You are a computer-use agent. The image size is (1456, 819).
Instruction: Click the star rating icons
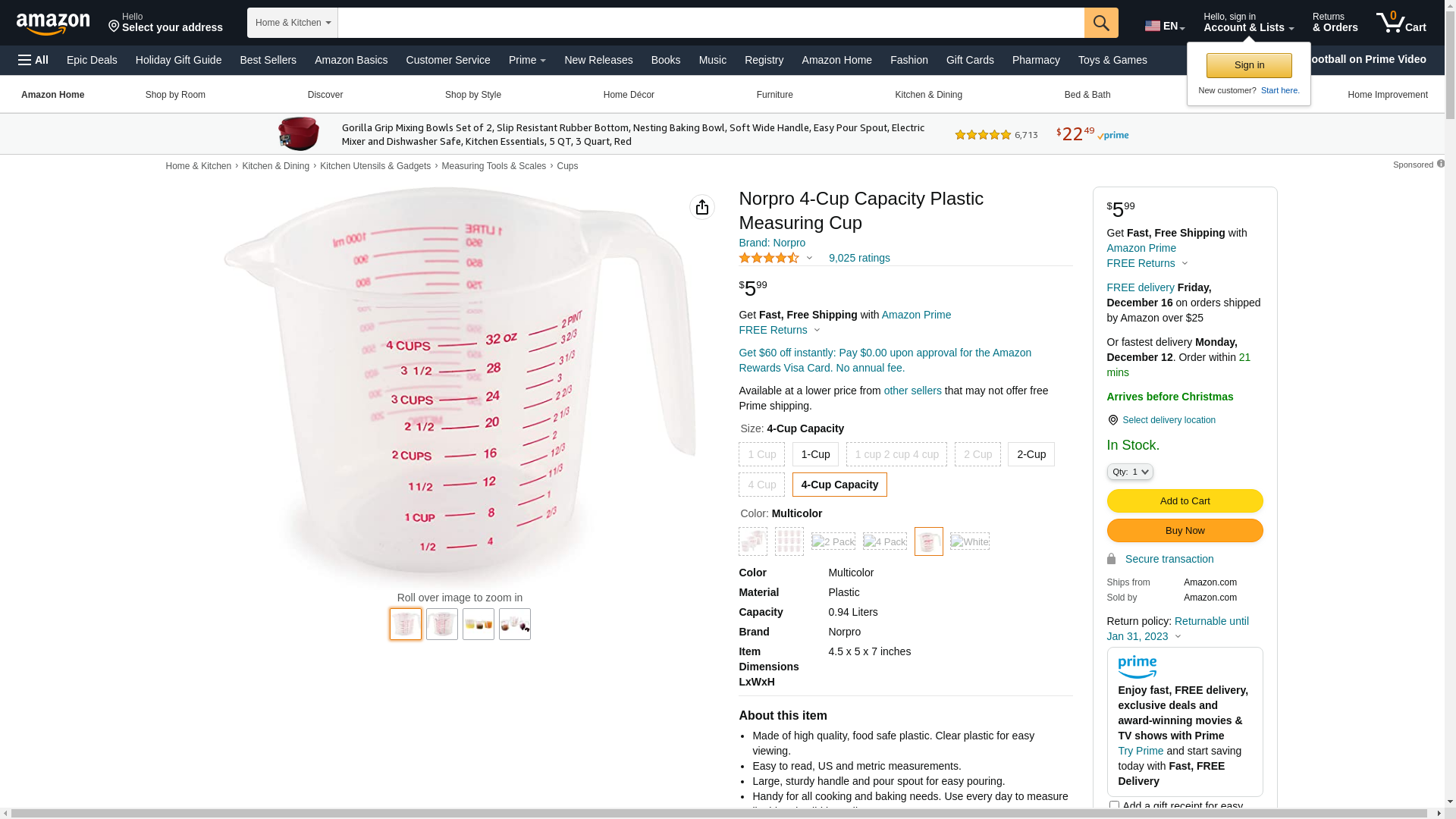[x=769, y=259]
